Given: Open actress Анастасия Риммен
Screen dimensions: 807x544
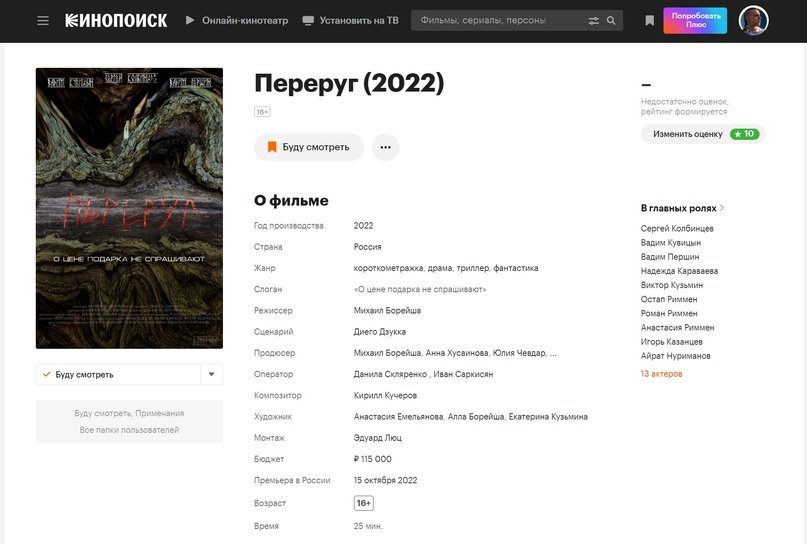Looking at the screenshot, I should pos(677,327).
